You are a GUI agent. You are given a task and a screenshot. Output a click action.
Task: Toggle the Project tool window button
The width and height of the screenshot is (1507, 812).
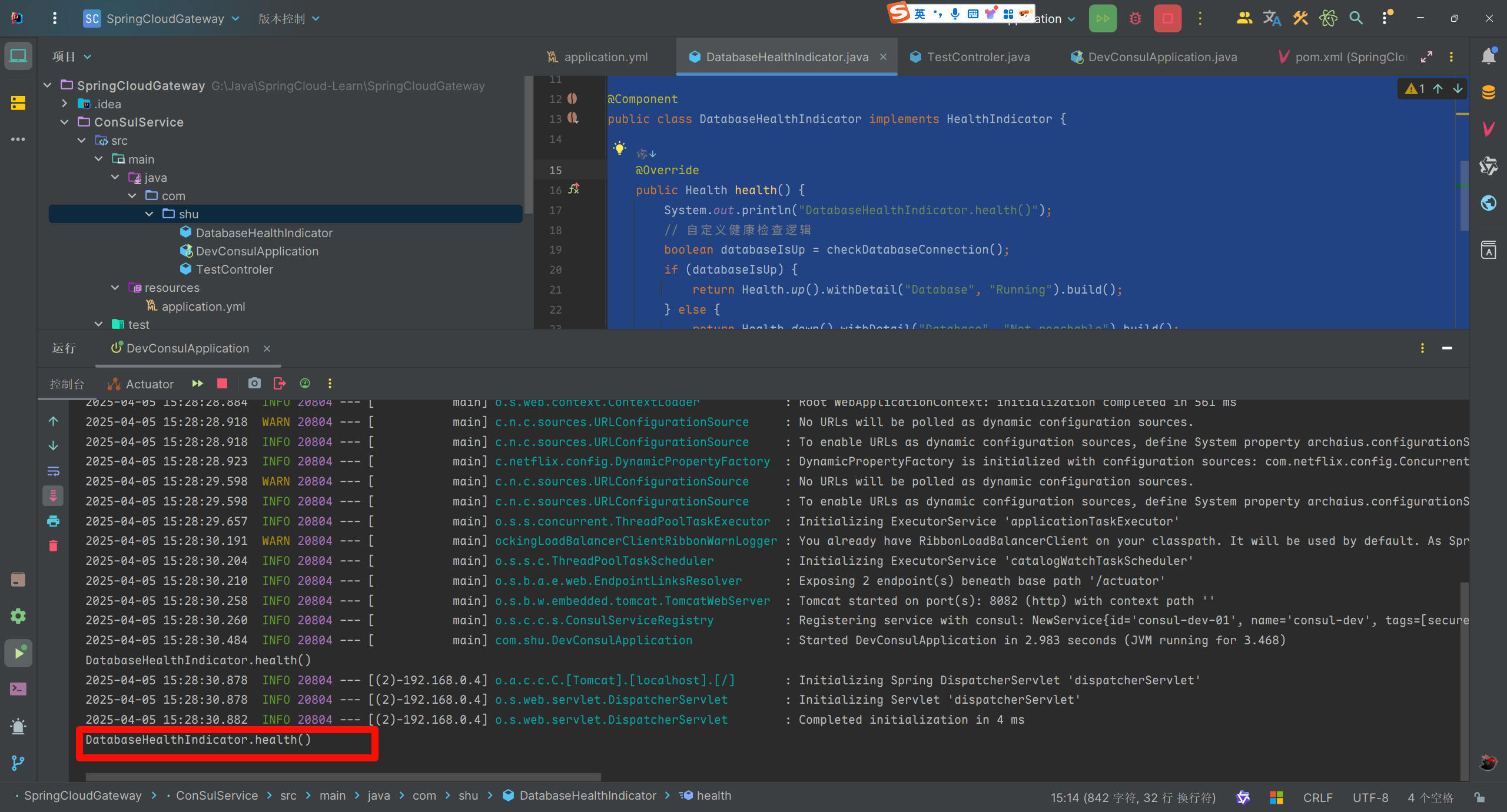click(18, 56)
